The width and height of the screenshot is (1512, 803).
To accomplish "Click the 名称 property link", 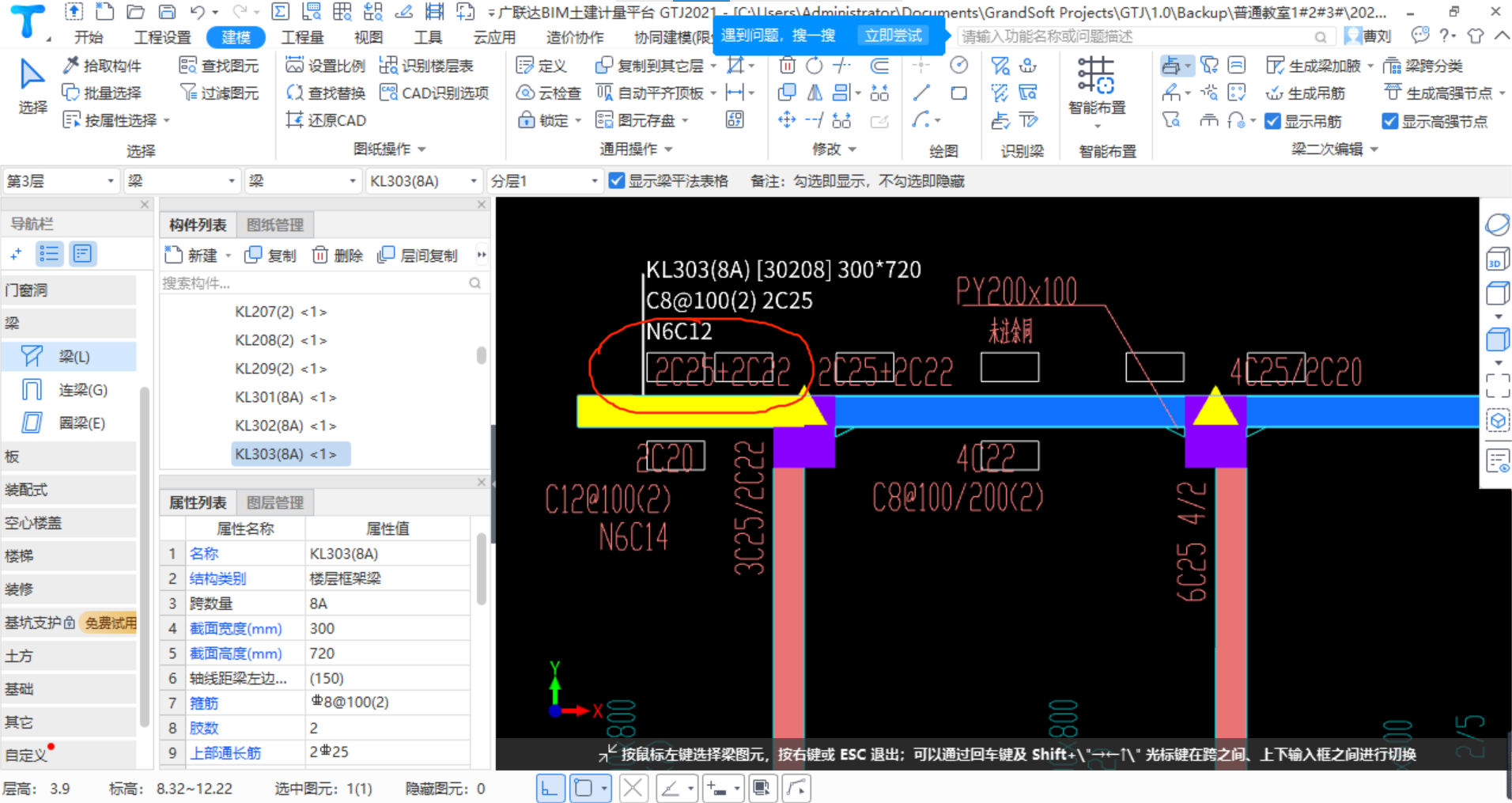I will point(204,554).
